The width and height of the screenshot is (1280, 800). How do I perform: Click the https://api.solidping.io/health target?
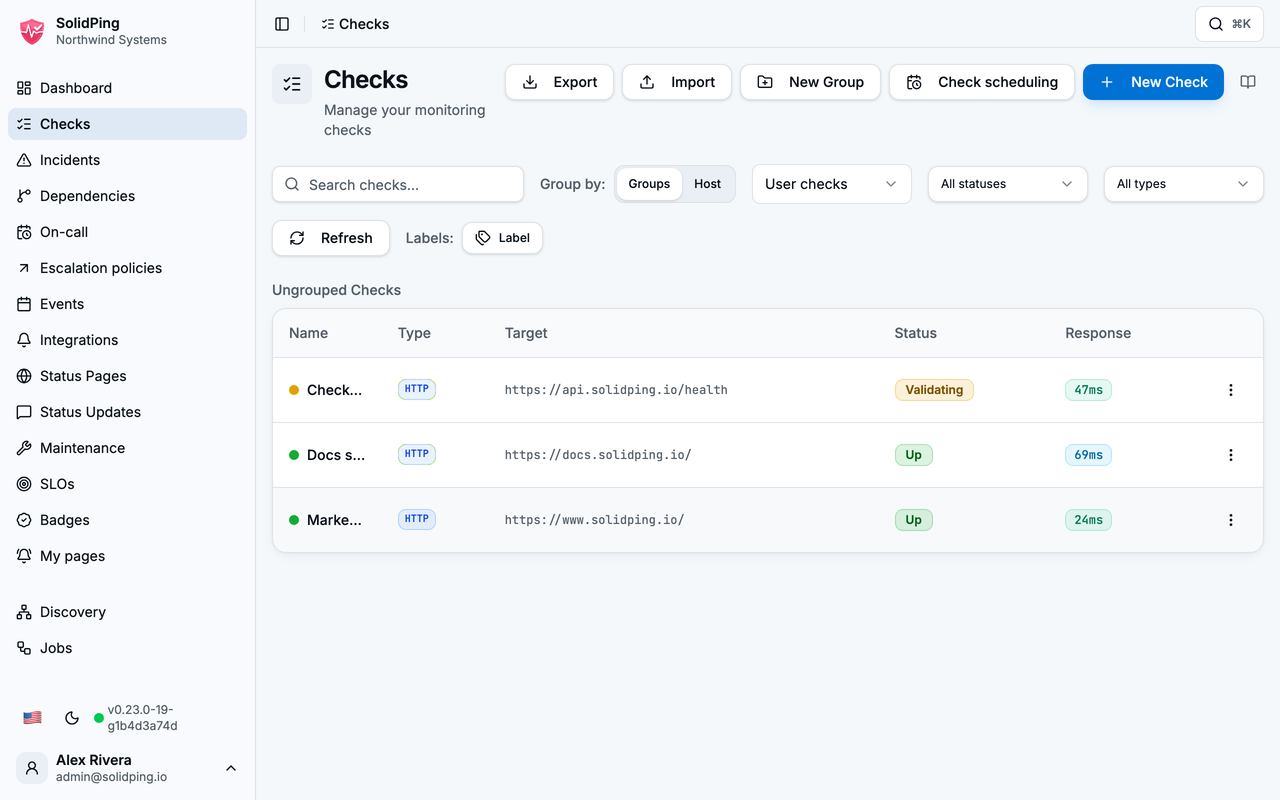616,390
